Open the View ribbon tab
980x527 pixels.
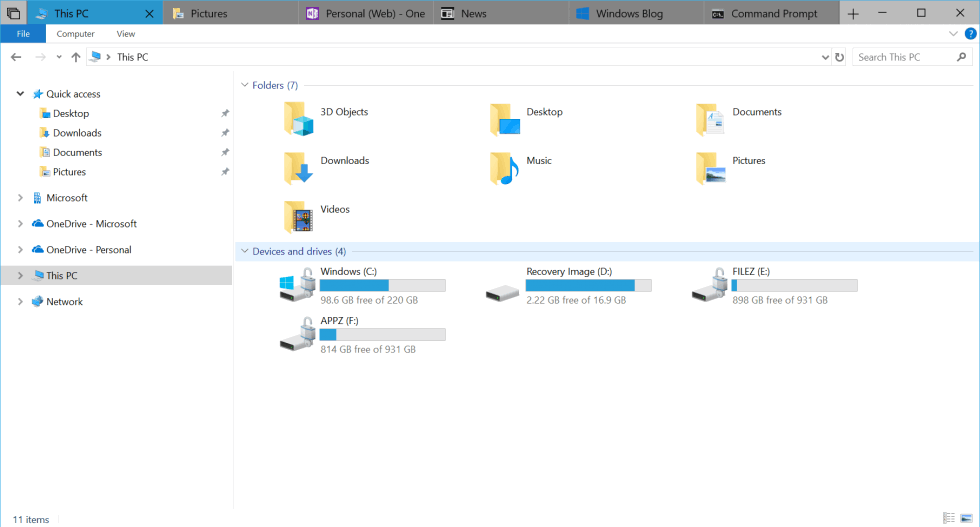[126, 34]
